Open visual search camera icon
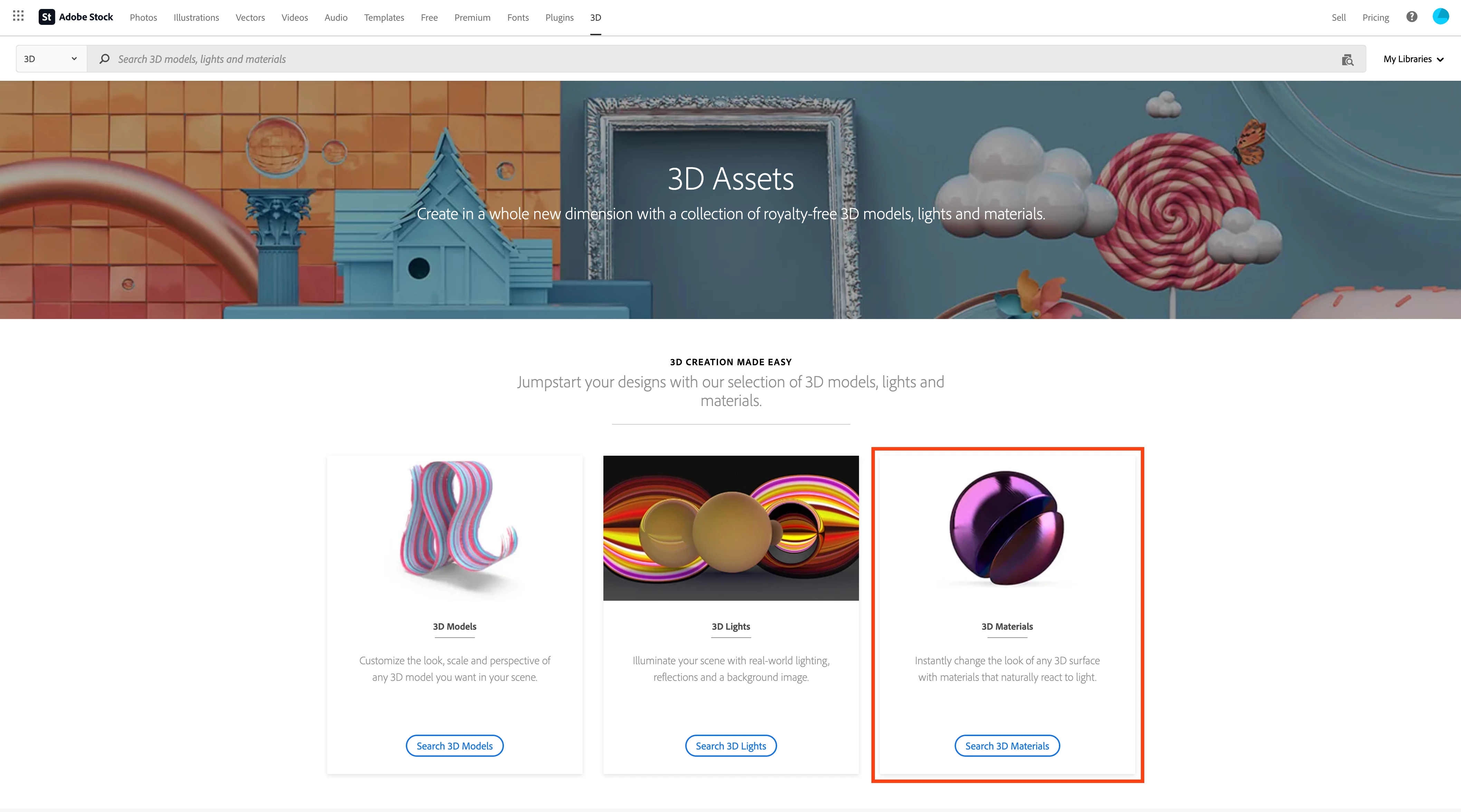This screenshot has width=1461, height=812. click(1348, 59)
